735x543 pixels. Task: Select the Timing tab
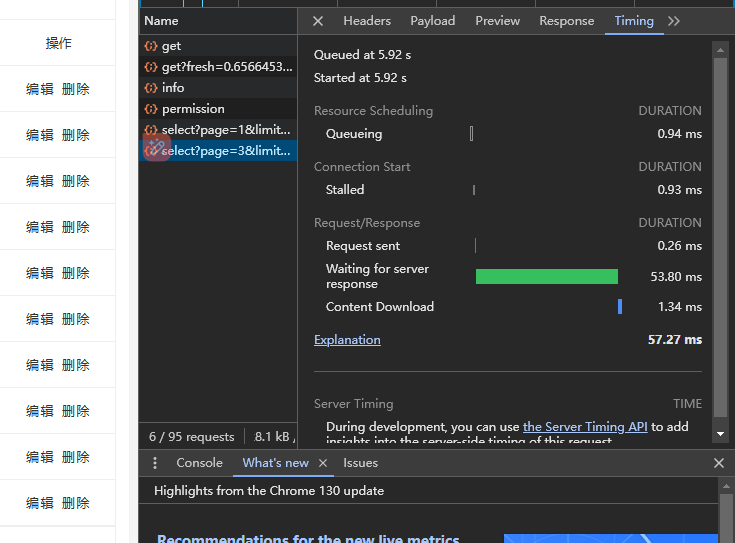tap(634, 21)
